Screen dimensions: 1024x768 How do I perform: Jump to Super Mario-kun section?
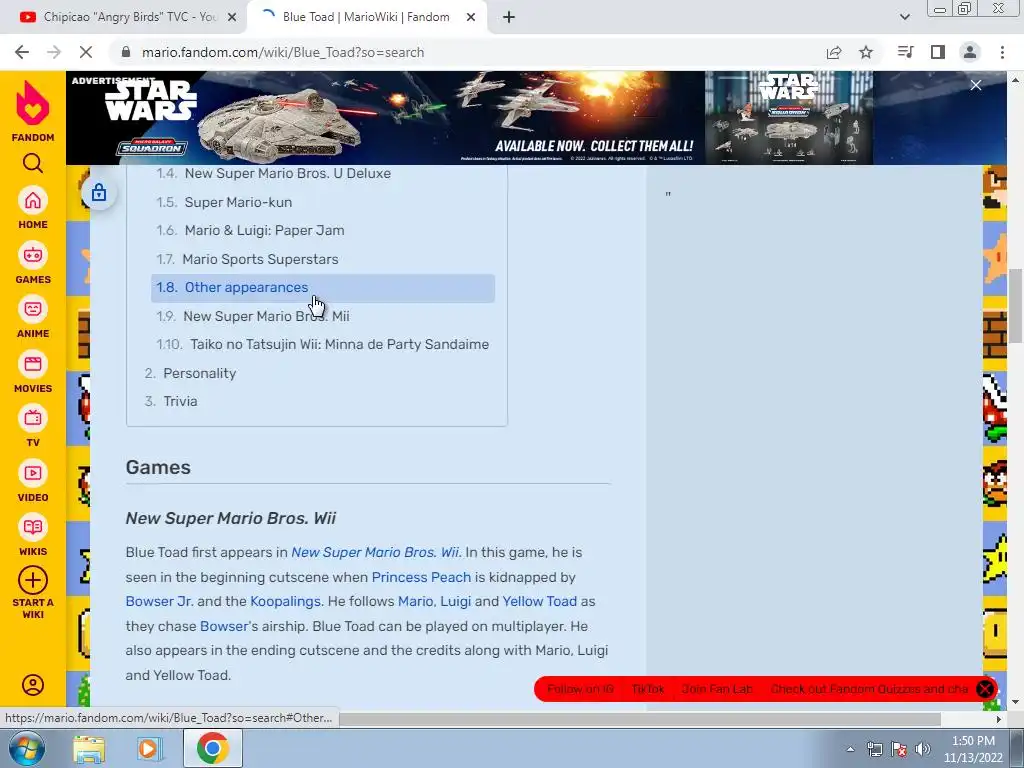pos(238,202)
